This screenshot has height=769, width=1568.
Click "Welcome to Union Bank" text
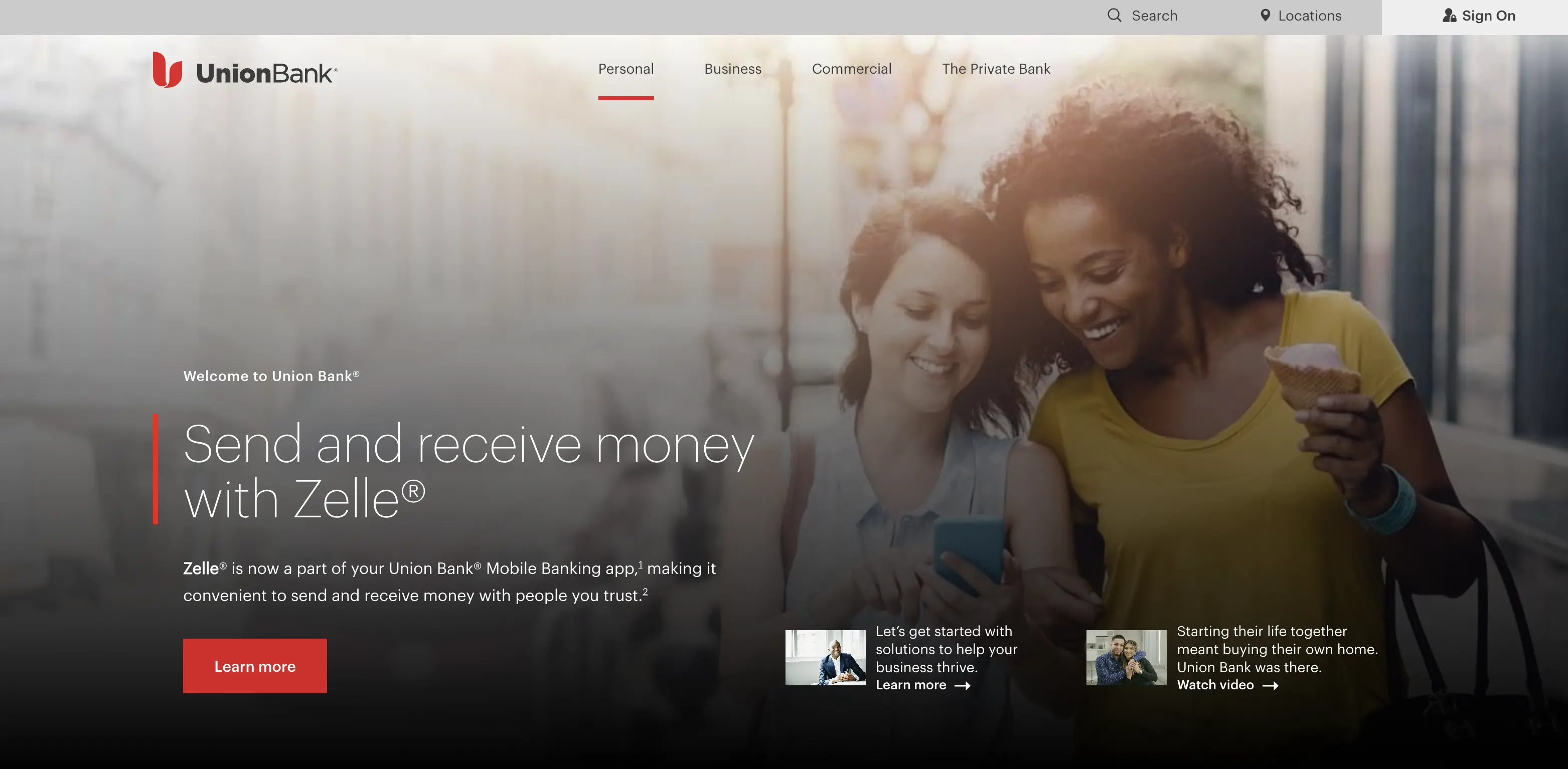coord(271,376)
